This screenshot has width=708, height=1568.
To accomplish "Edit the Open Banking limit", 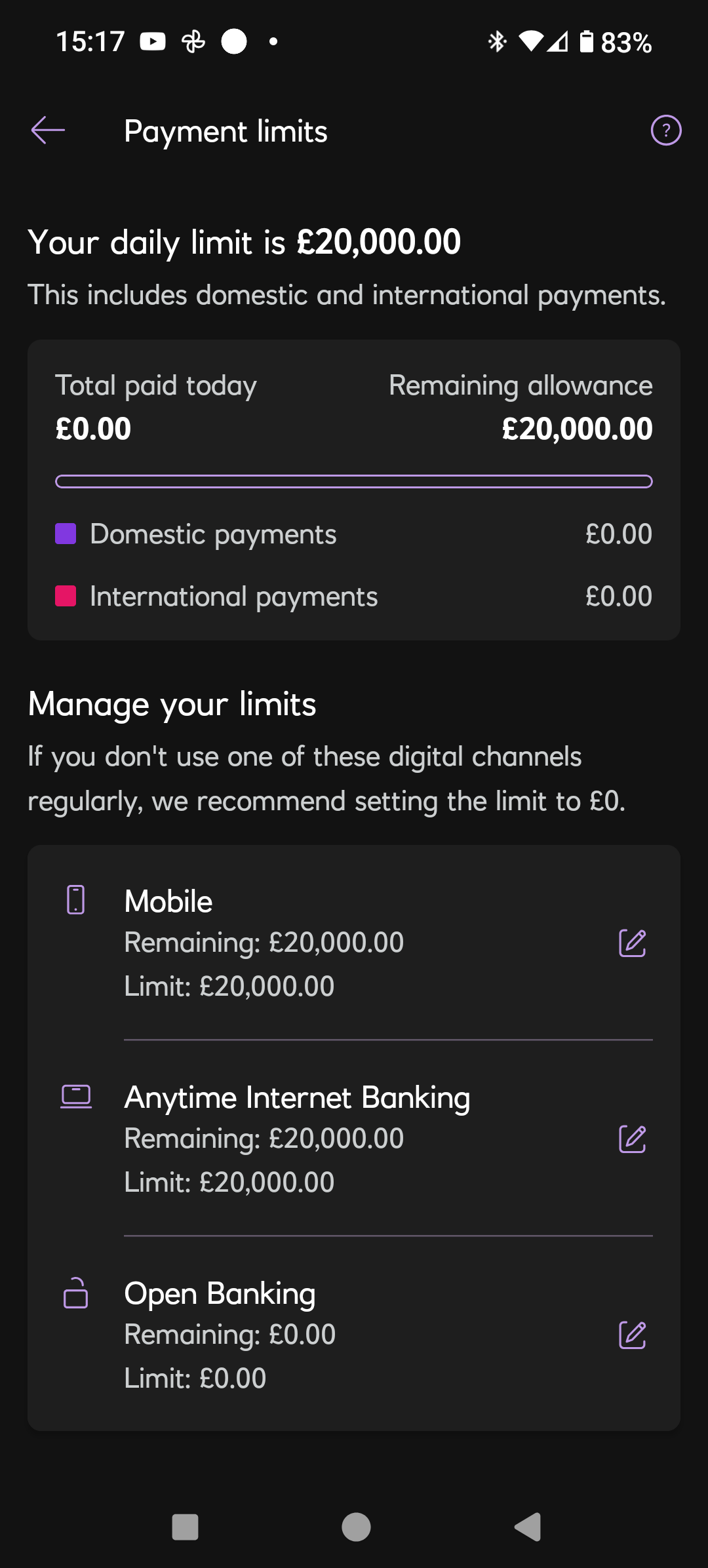I will (x=633, y=1335).
